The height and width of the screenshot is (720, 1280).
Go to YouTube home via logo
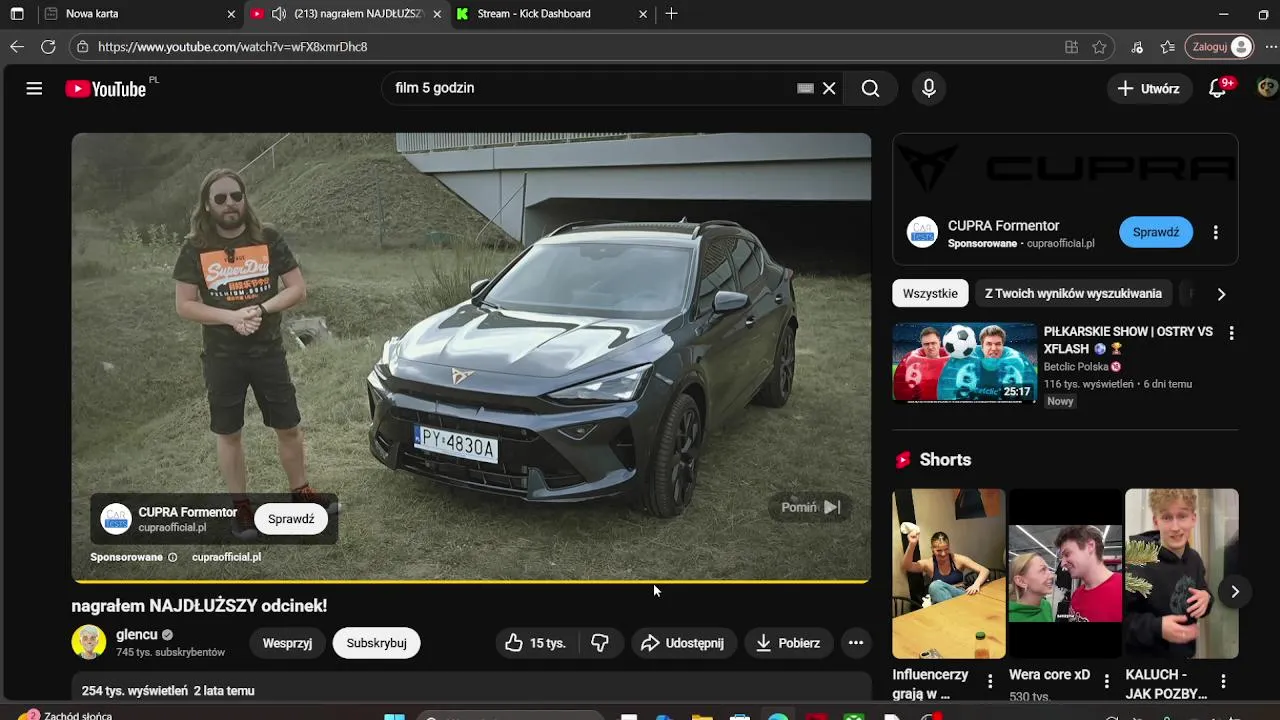tap(105, 89)
